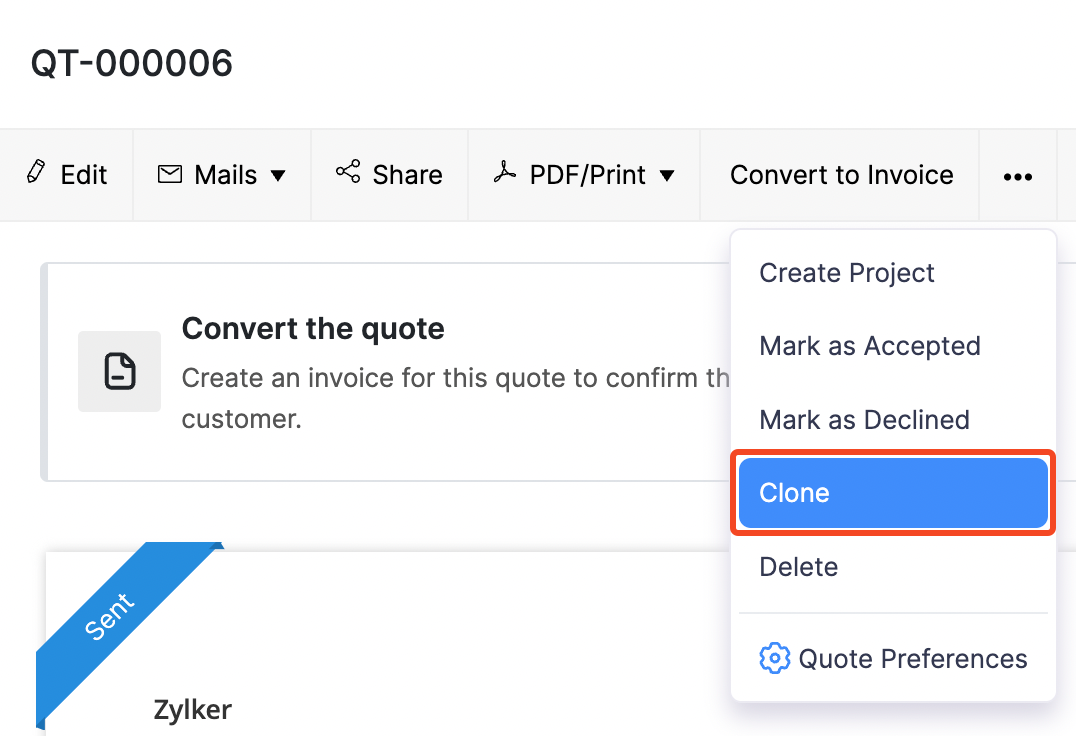Select Create Project from the menu
Image resolution: width=1076 pixels, height=736 pixels.
coord(847,273)
